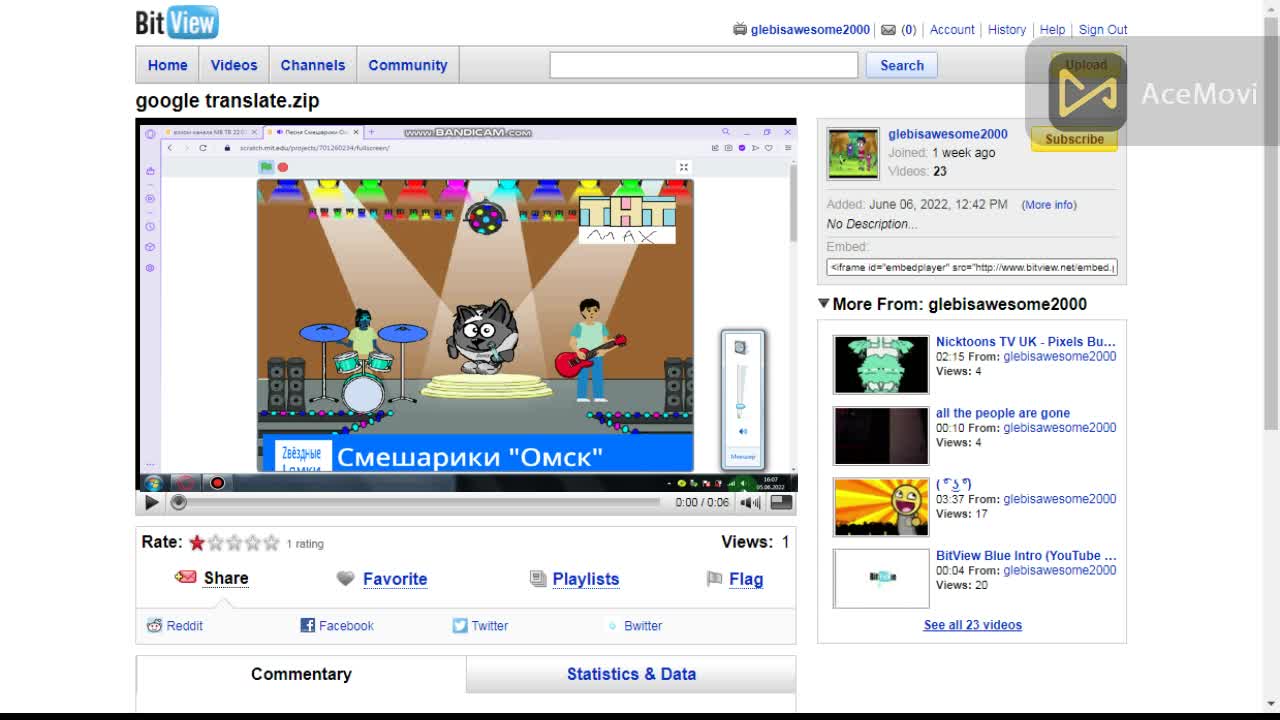Click the Sign Out link

tap(1103, 30)
